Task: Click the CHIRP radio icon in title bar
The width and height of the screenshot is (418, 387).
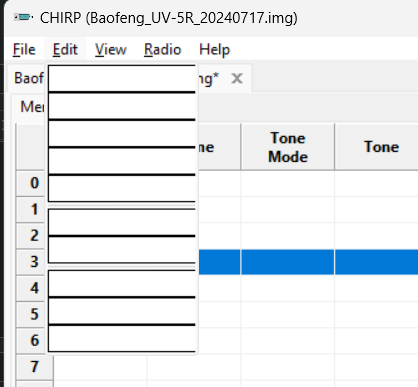Action: coord(23,17)
